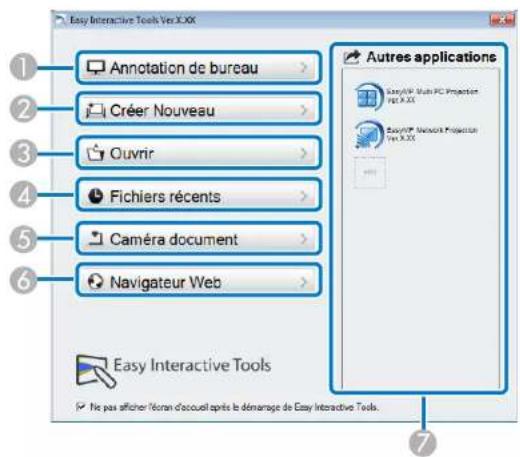This screenshot has height=457, width=520.
Task: Launch EasyMP Multi PC Projection icon
Action: click(369, 97)
